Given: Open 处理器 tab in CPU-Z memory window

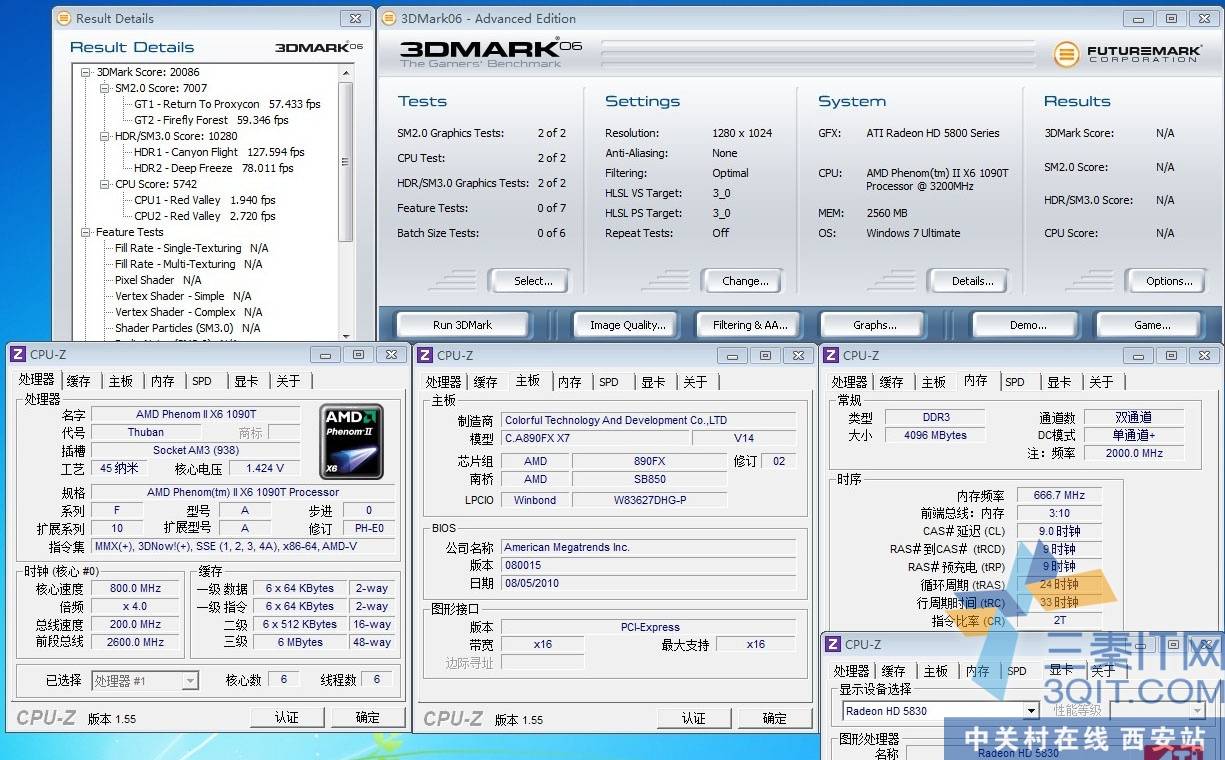Looking at the screenshot, I should pyautogui.click(x=850, y=382).
